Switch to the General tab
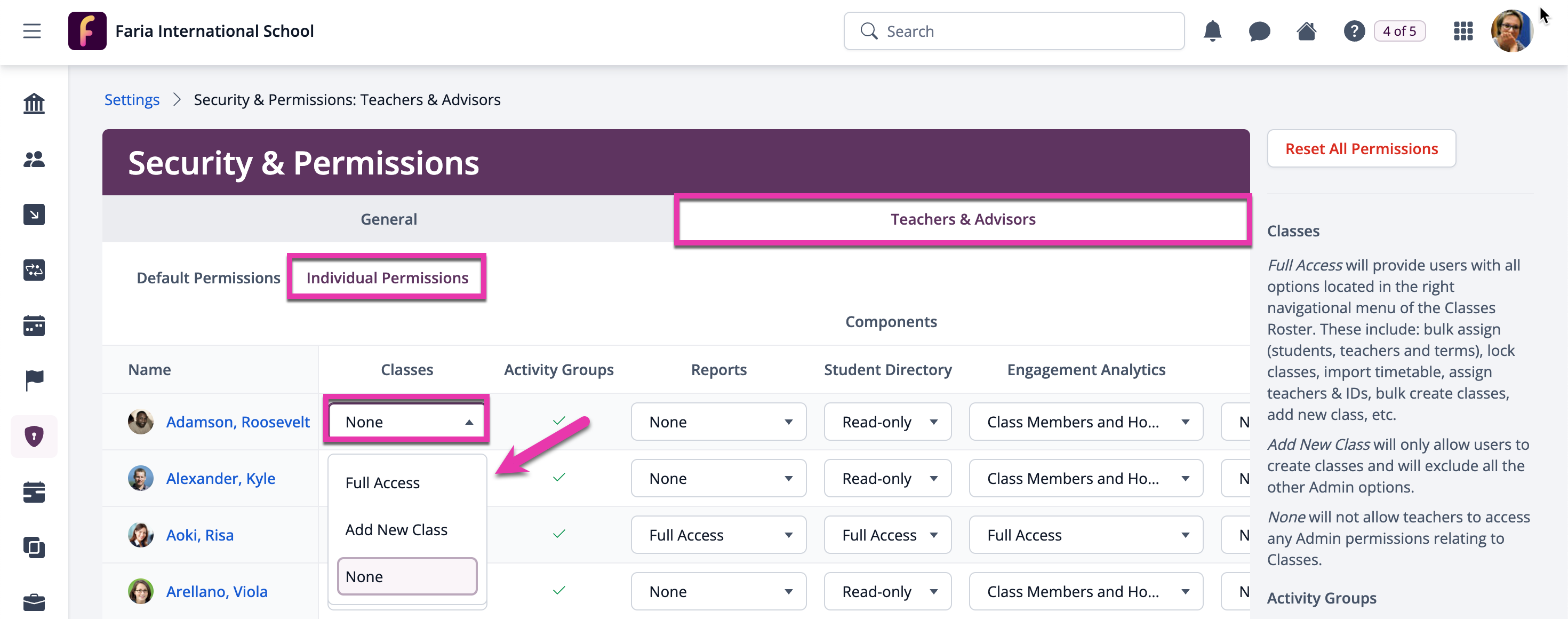This screenshot has height=619, width=1568. click(x=388, y=219)
